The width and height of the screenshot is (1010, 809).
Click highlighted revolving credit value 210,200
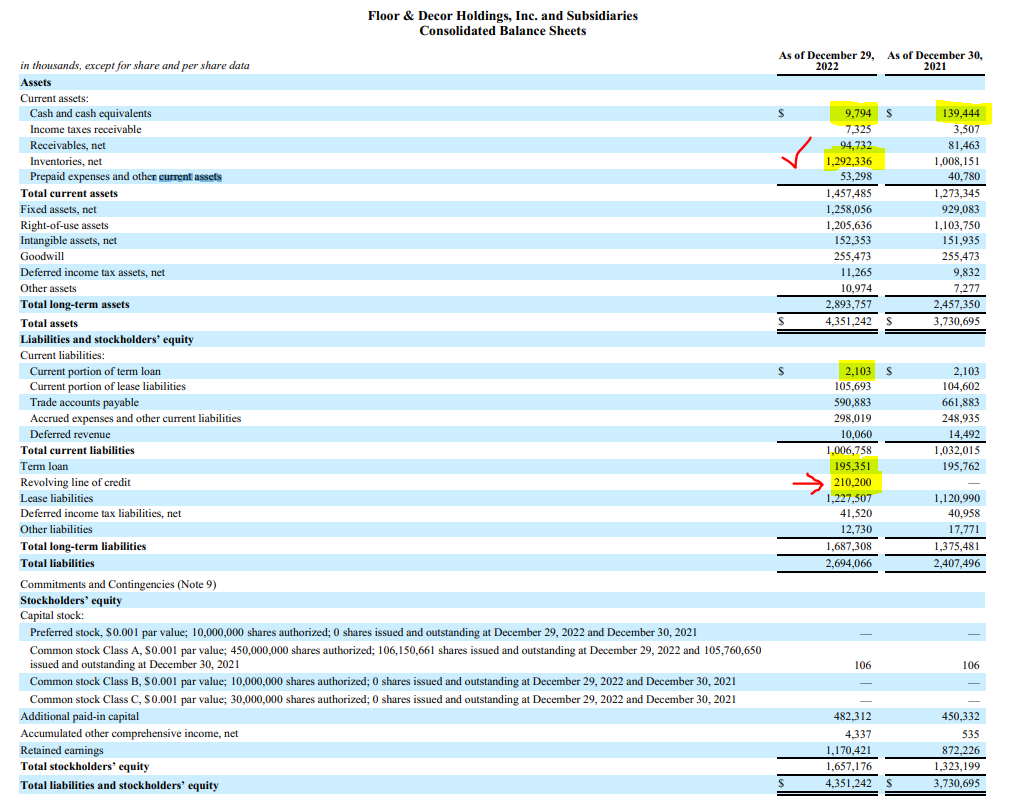(x=852, y=482)
